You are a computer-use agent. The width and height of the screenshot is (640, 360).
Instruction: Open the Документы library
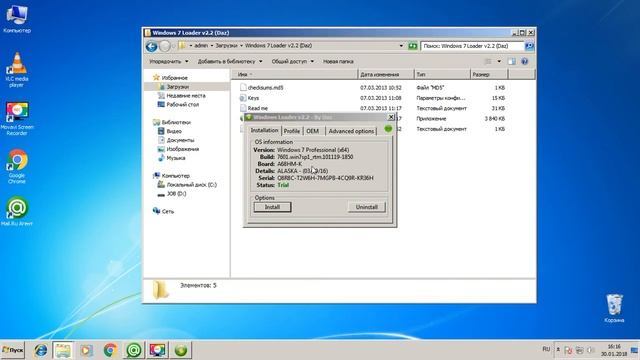click(176, 140)
